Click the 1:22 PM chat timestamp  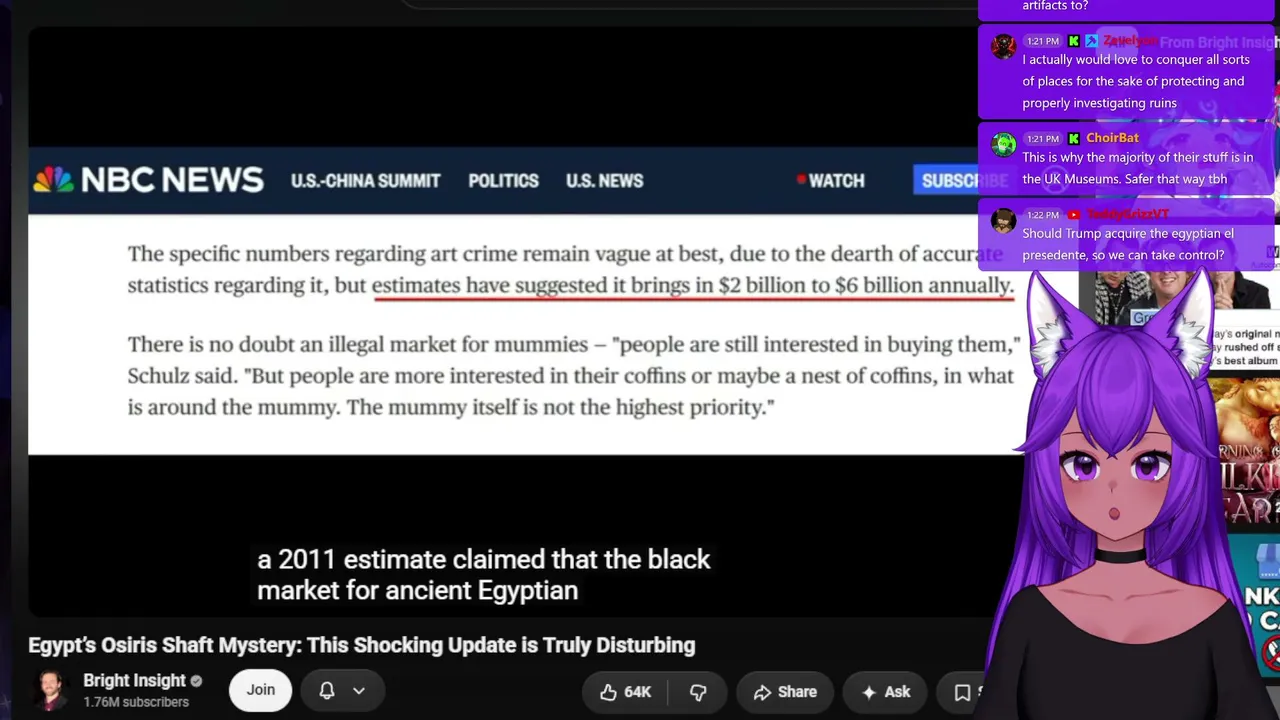click(1042, 215)
